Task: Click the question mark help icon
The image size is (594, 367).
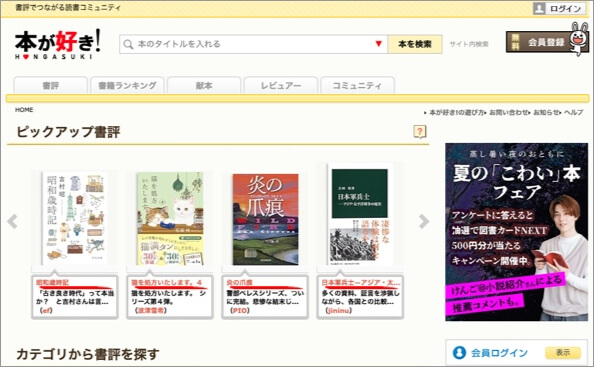Action: (x=419, y=132)
